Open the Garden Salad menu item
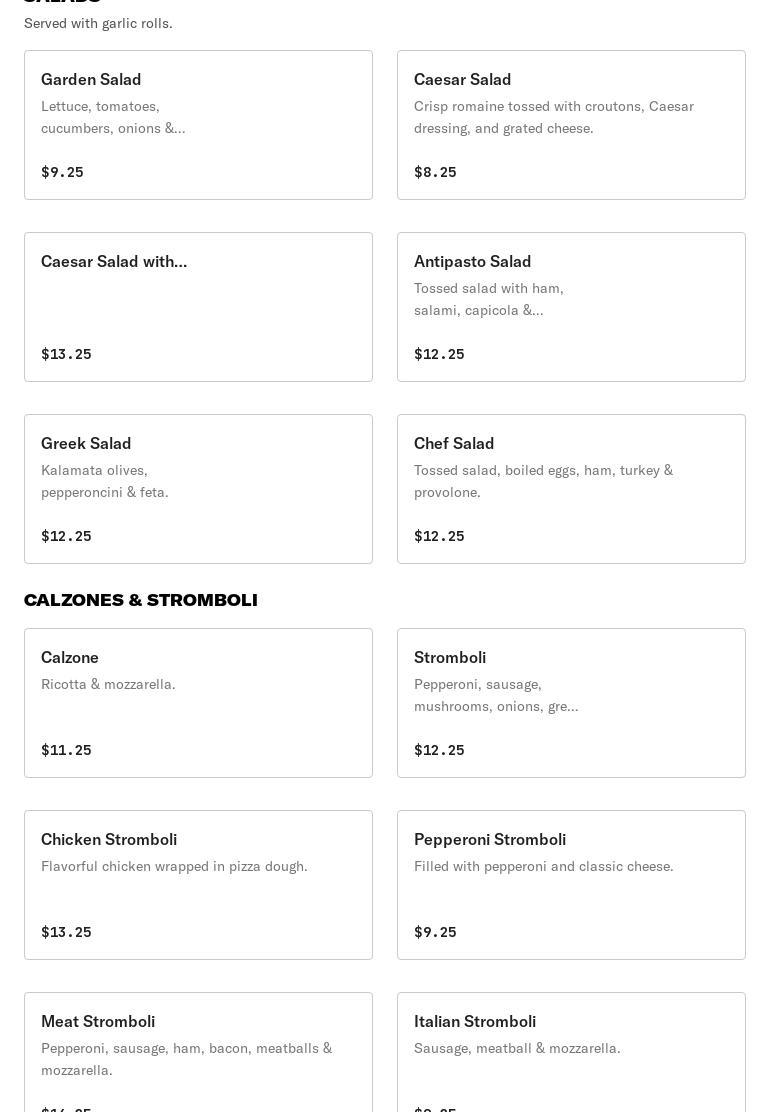This screenshot has width=770, height=1112. [x=198, y=125]
